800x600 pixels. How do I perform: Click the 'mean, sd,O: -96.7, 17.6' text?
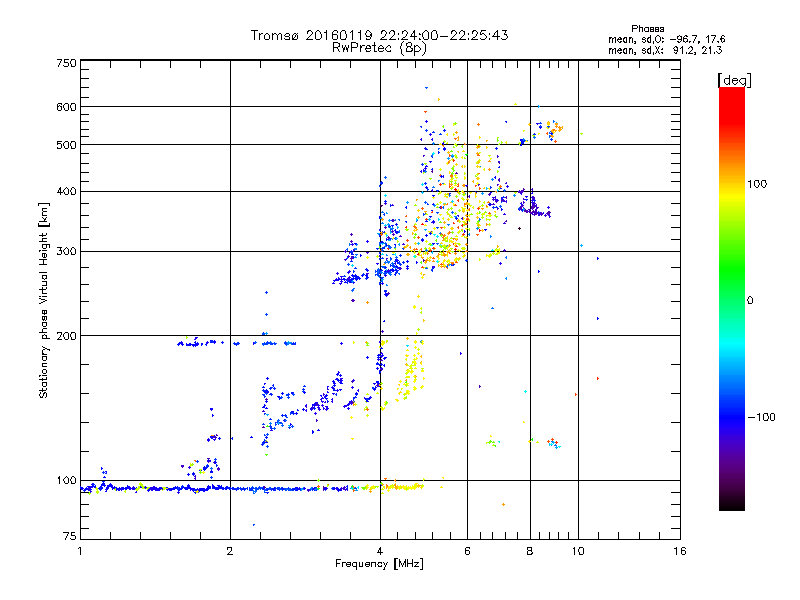[666, 39]
